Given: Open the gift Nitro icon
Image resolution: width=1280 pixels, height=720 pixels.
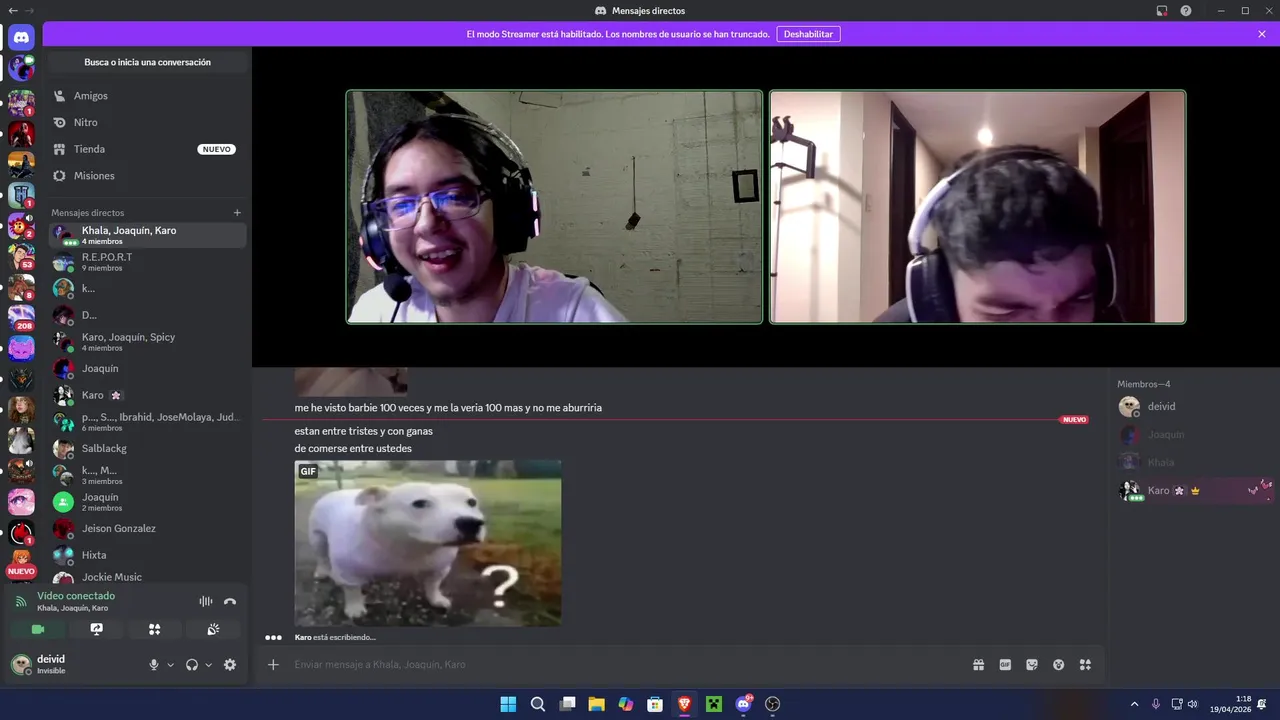Looking at the screenshot, I should tap(978, 665).
